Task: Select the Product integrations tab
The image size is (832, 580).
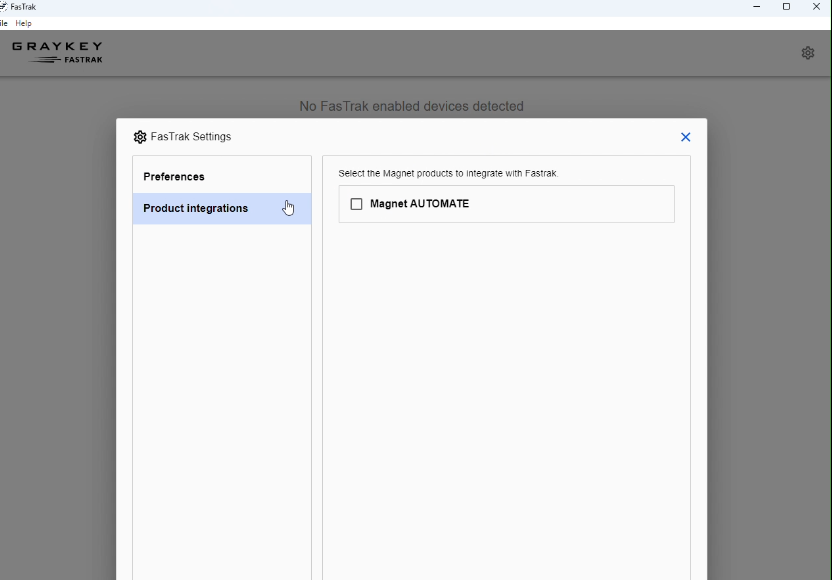Action: click(196, 209)
